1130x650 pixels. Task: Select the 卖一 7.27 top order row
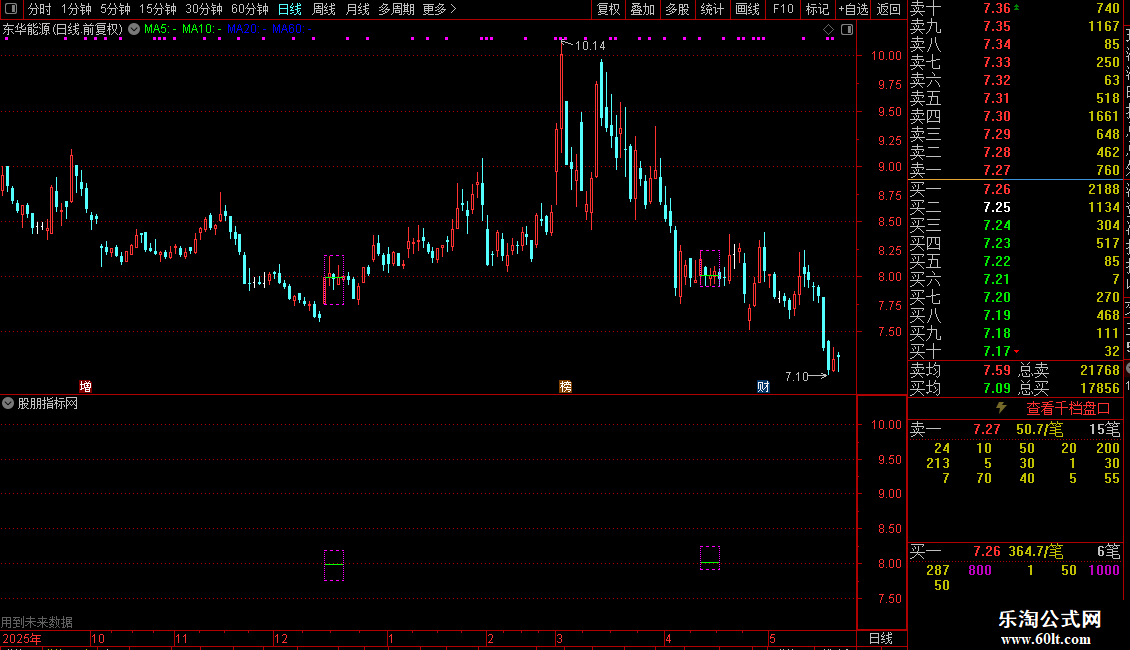pos(1015,170)
